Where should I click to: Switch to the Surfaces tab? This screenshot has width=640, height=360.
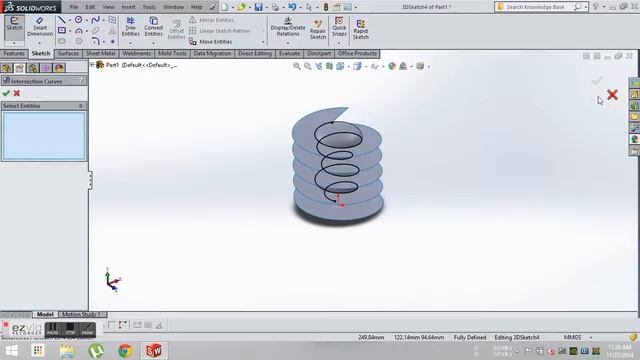click(x=68, y=53)
